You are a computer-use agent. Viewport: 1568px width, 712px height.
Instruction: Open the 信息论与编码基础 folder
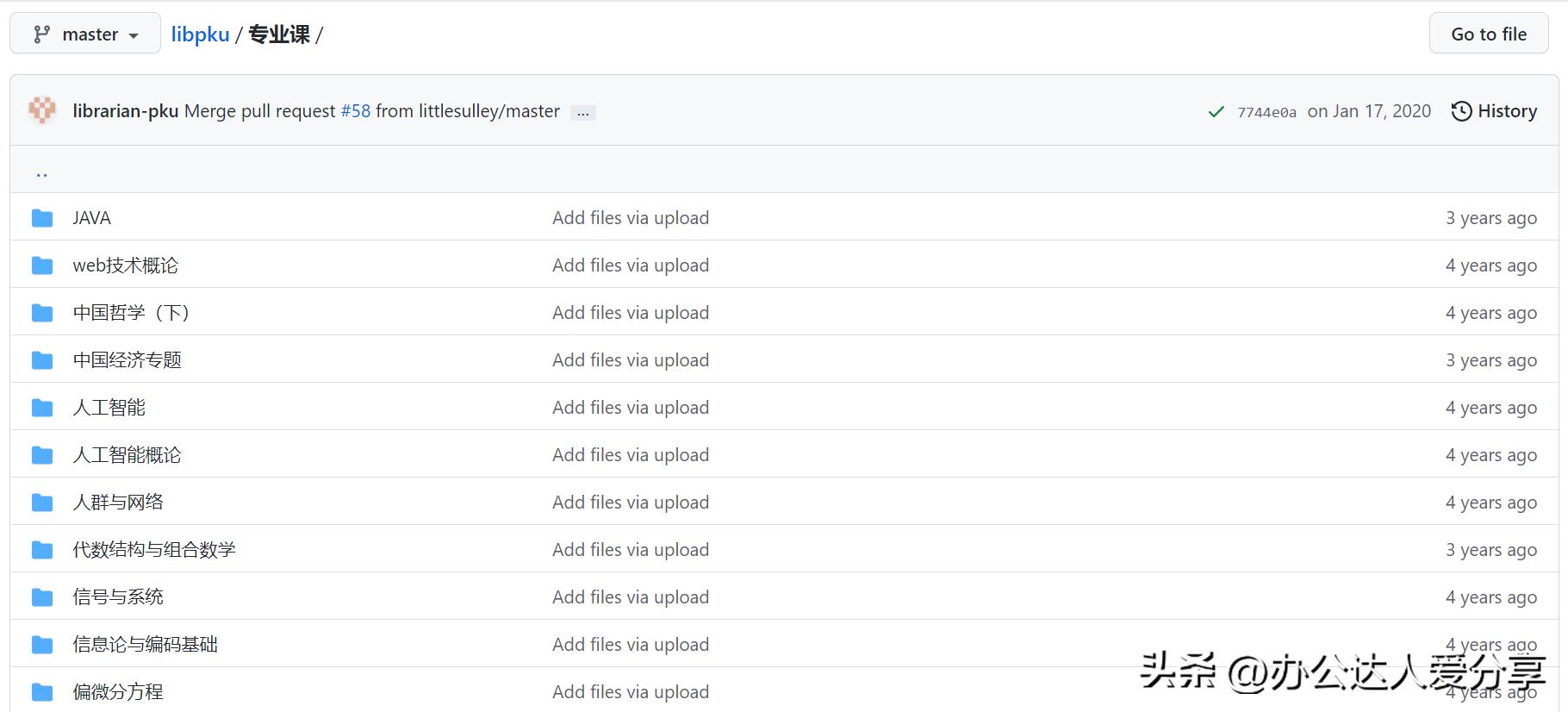pyautogui.click(x=146, y=645)
